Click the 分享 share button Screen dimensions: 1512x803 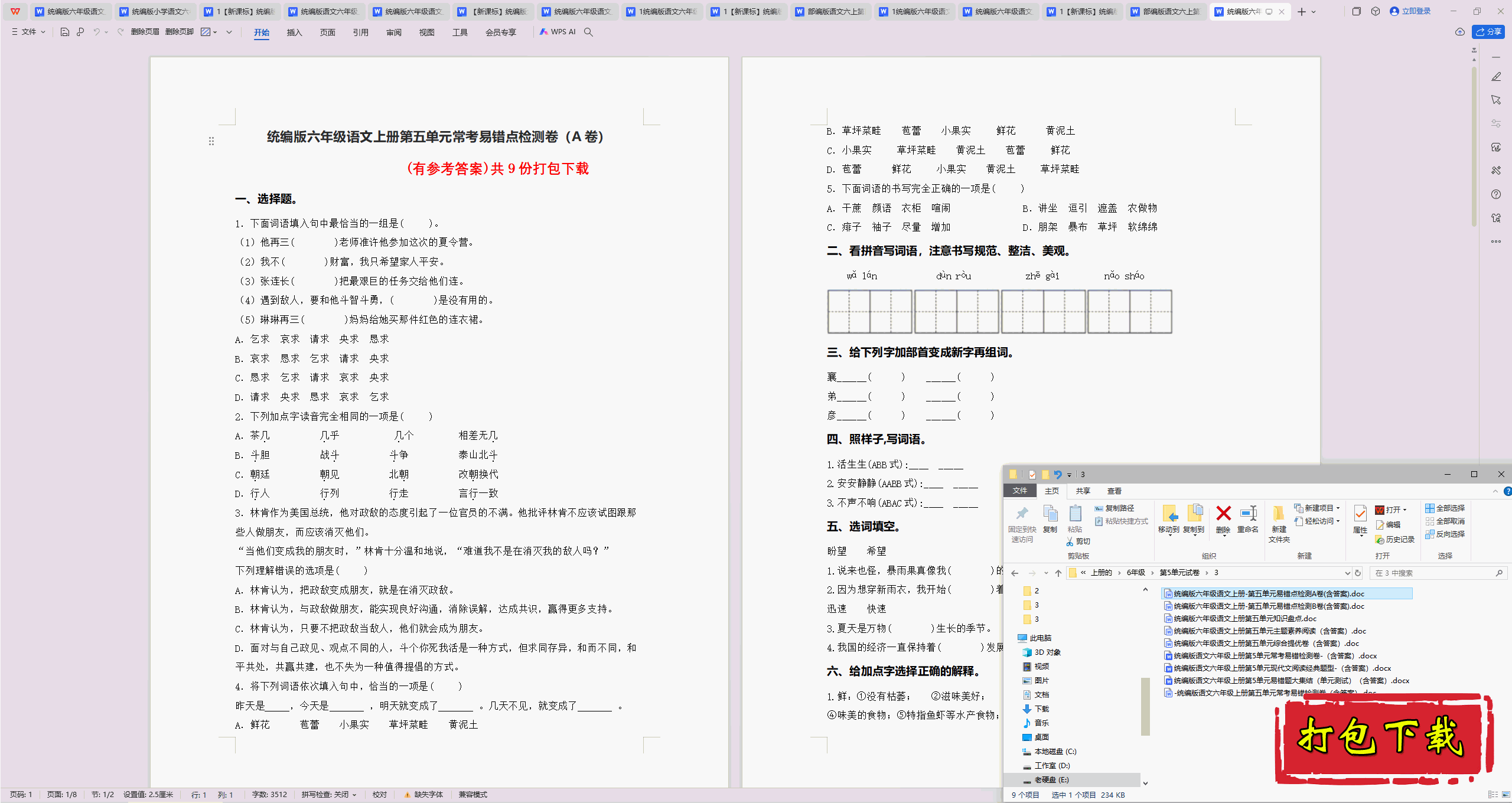1488,32
